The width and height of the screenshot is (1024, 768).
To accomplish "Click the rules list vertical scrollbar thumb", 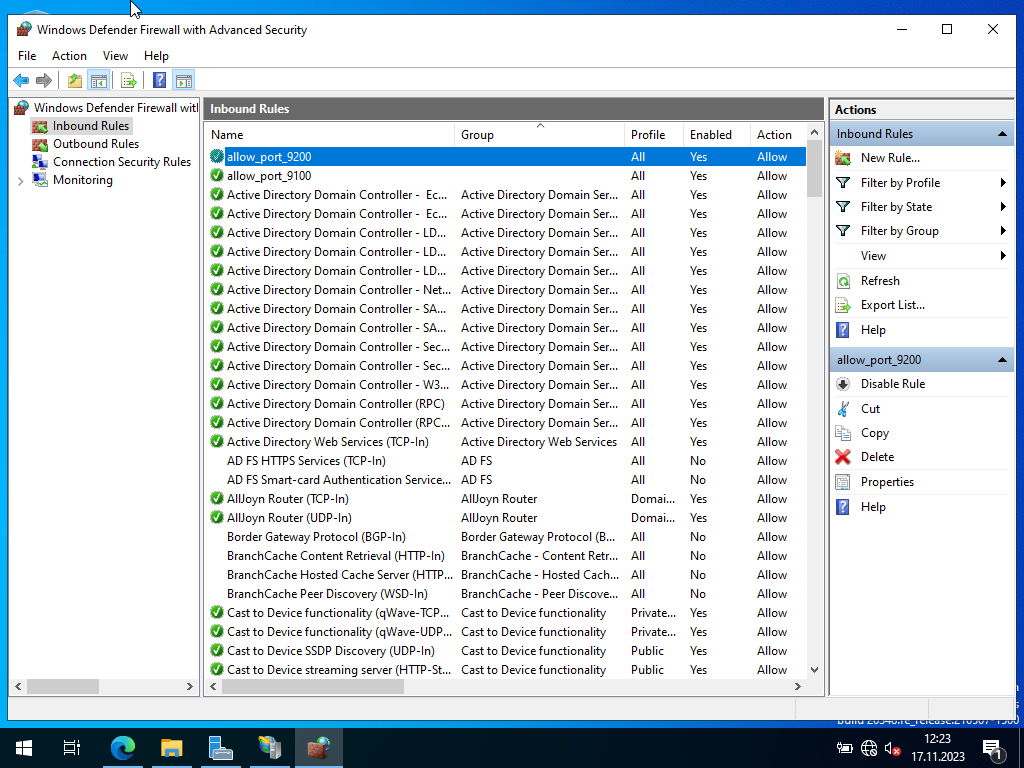I will 814,168.
